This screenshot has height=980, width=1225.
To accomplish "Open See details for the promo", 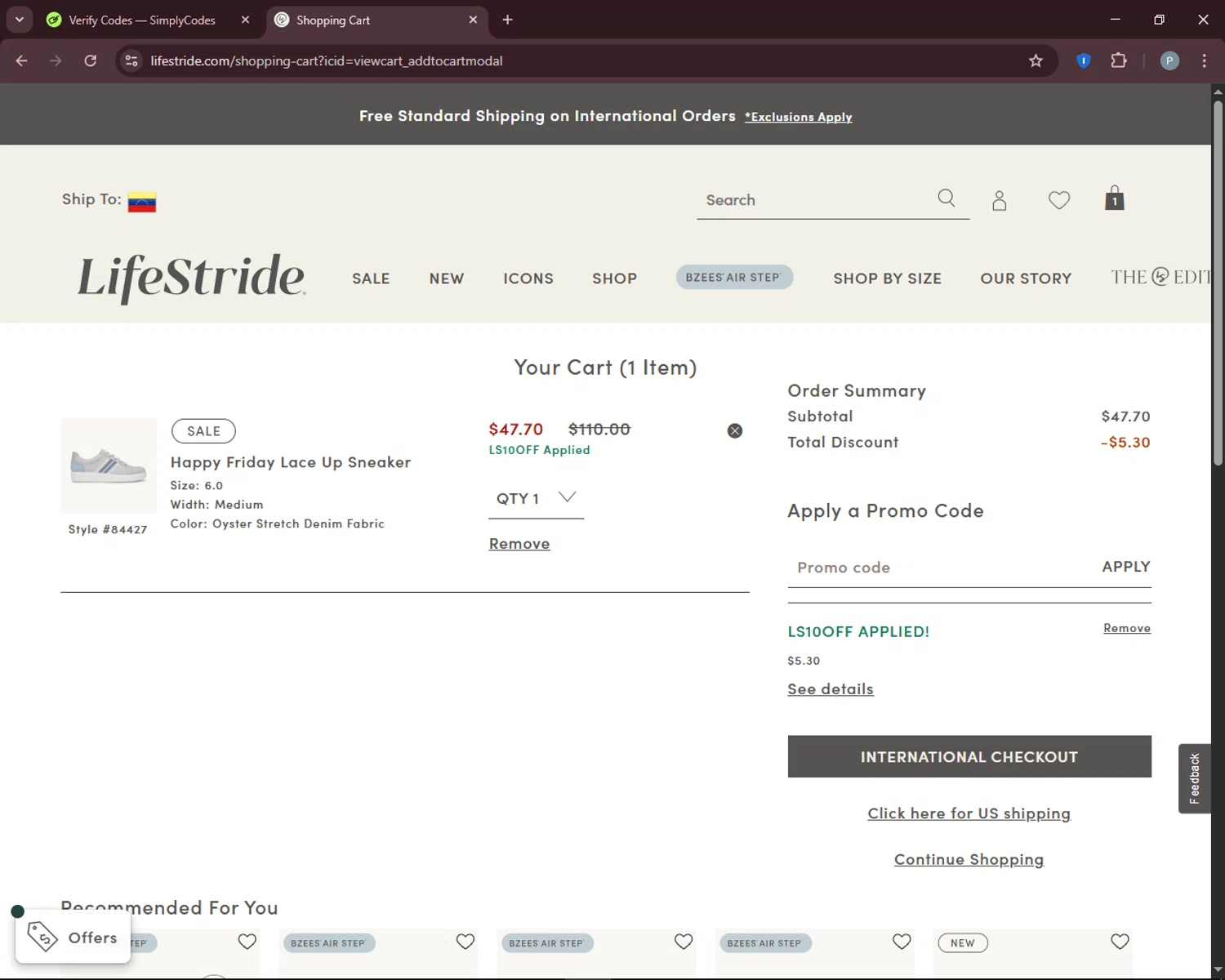I will (831, 689).
